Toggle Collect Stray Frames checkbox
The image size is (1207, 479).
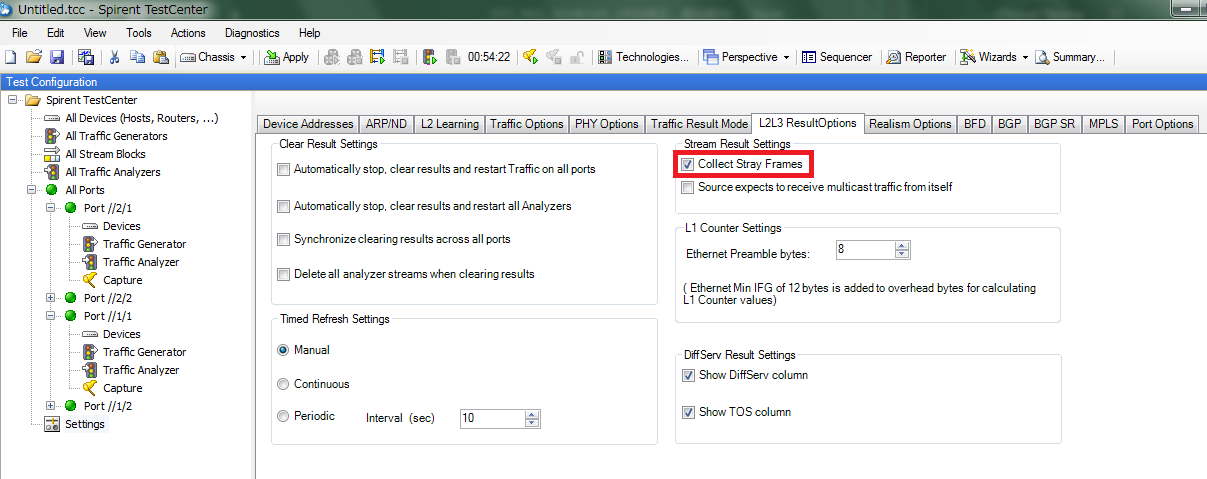[x=688, y=163]
